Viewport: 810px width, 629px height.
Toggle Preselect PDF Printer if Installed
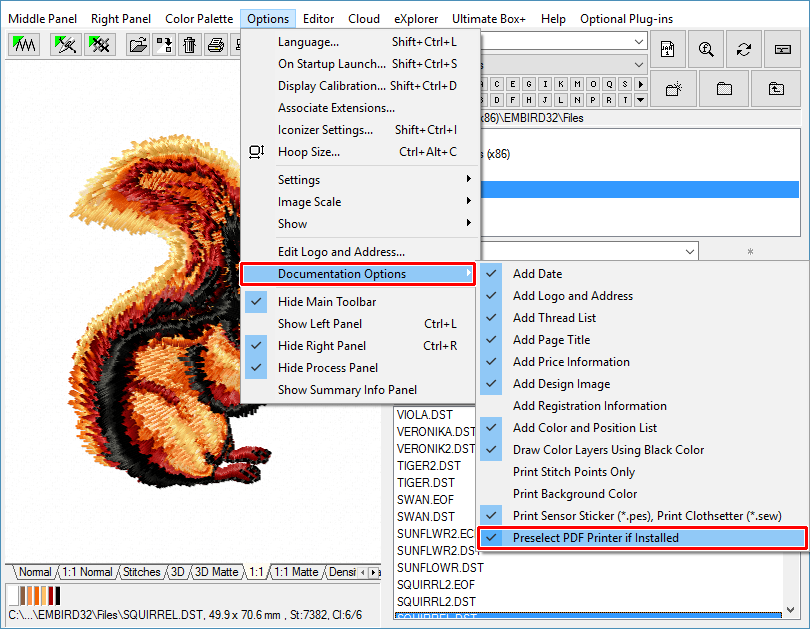(x=595, y=538)
